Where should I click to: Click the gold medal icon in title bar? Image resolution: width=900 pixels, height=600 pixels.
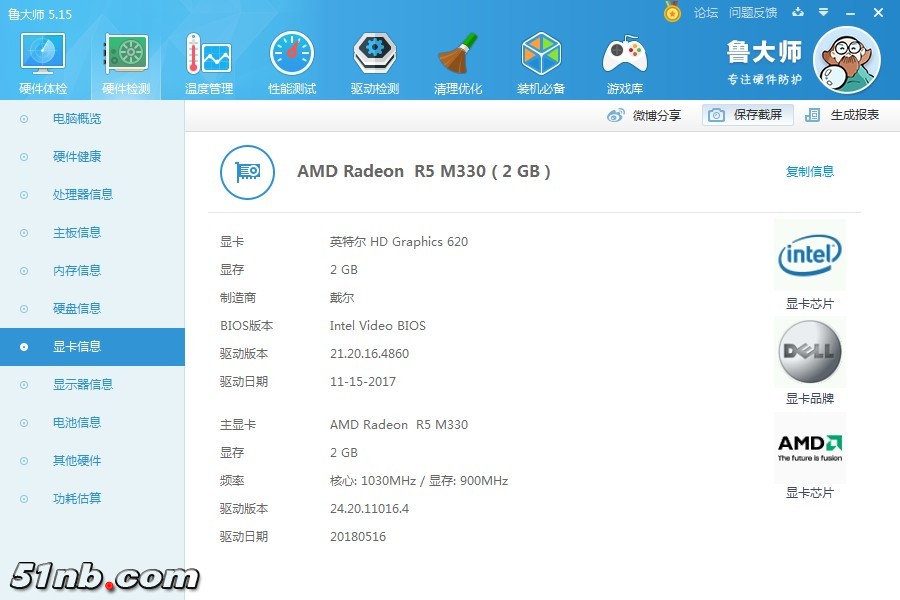click(673, 13)
